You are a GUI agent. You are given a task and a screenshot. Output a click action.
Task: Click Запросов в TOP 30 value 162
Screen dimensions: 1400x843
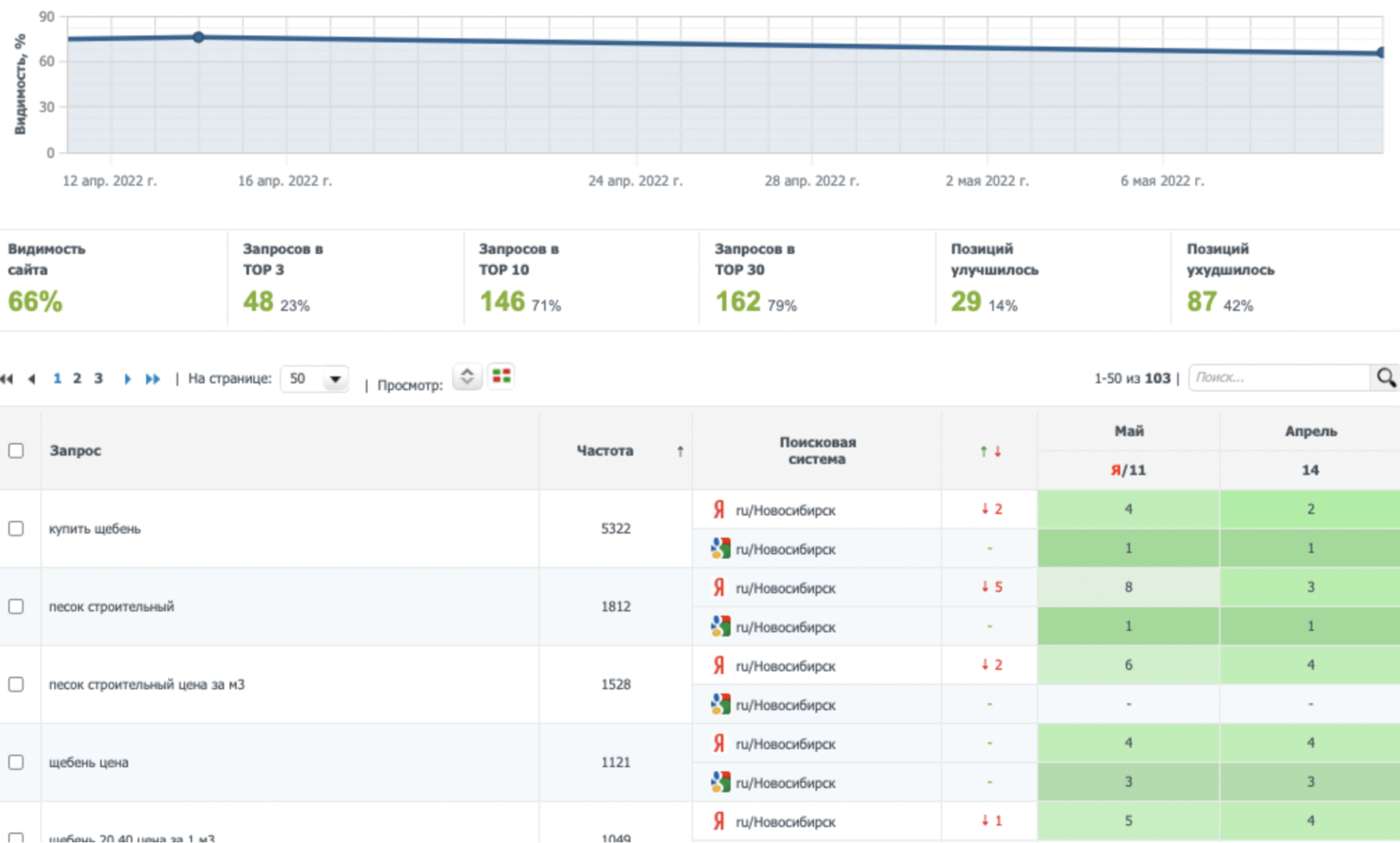coord(738,302)
